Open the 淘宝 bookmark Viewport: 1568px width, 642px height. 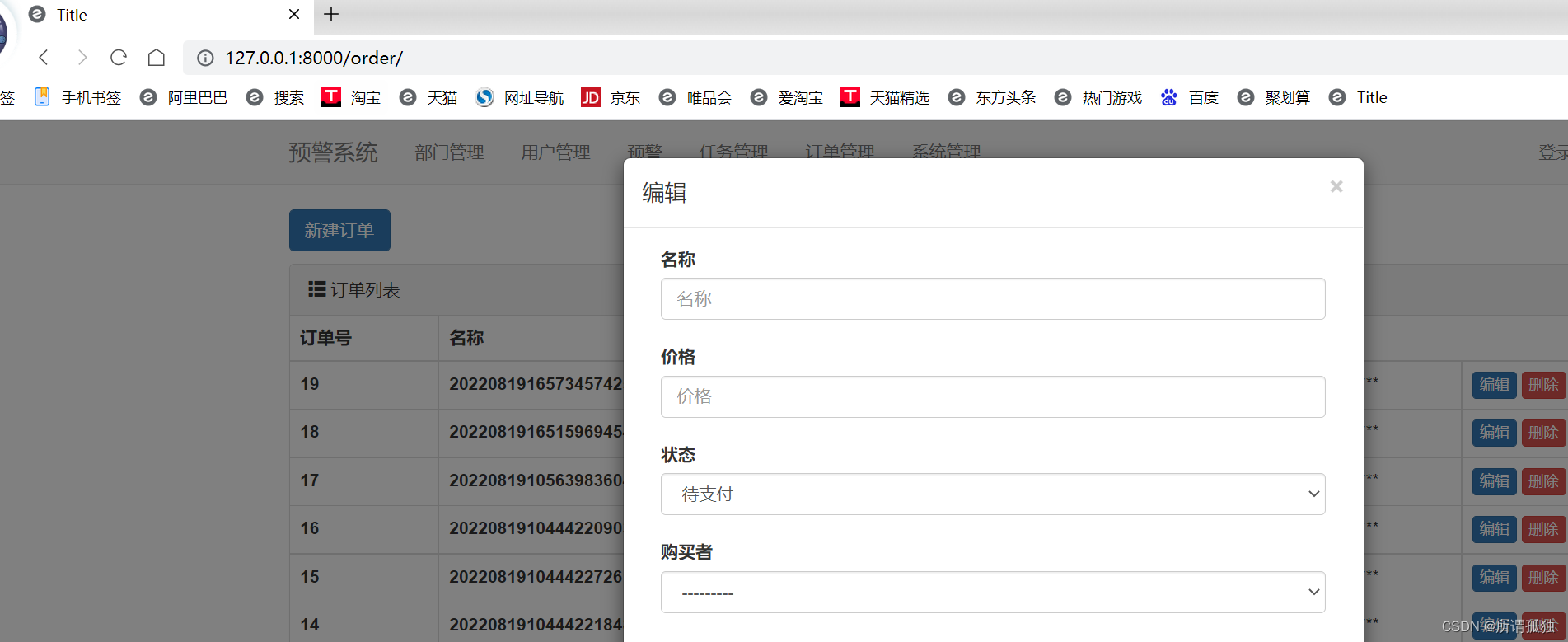coord(351,97)
